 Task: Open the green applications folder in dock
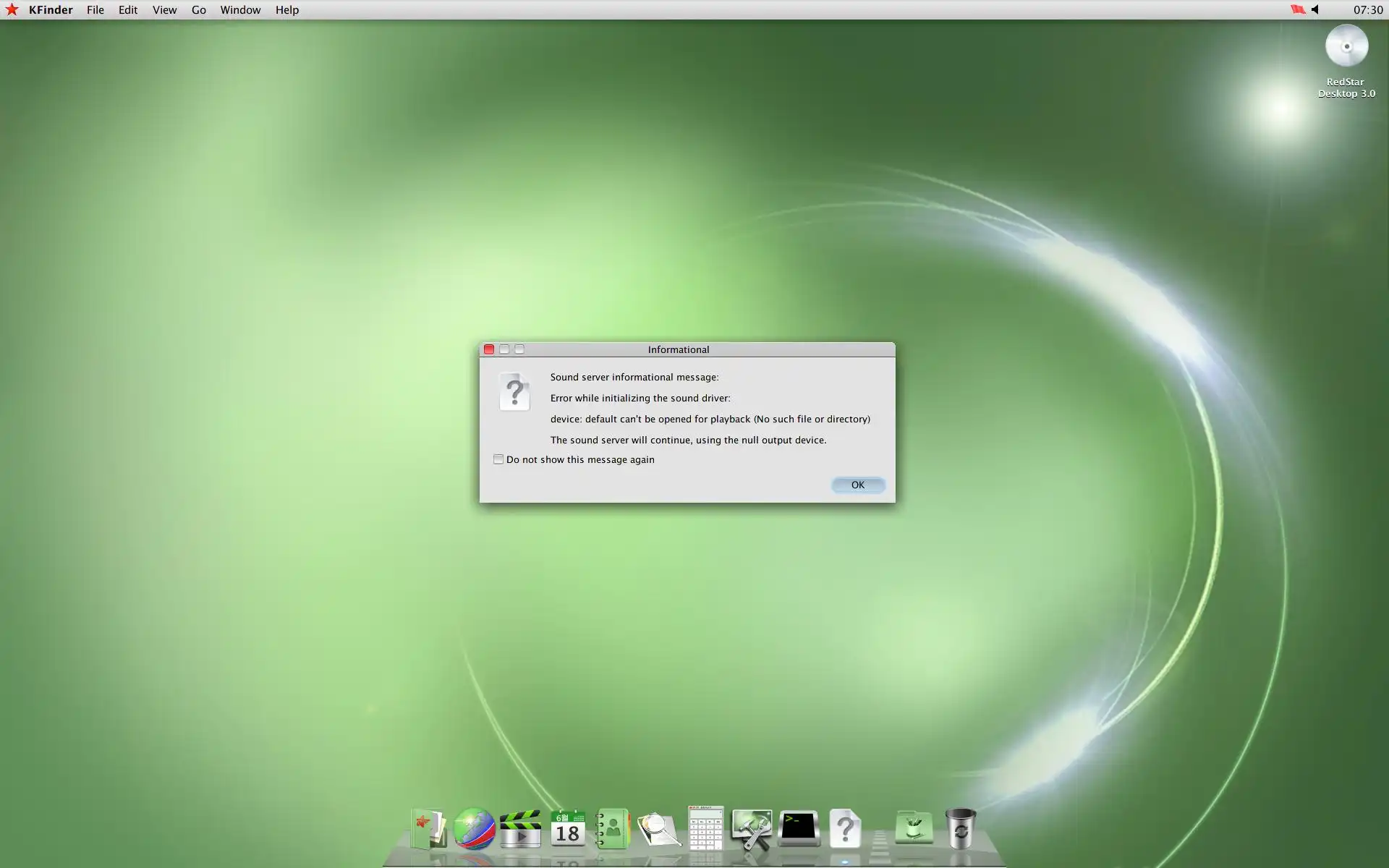pyautogui.click(x=914, y=829)
